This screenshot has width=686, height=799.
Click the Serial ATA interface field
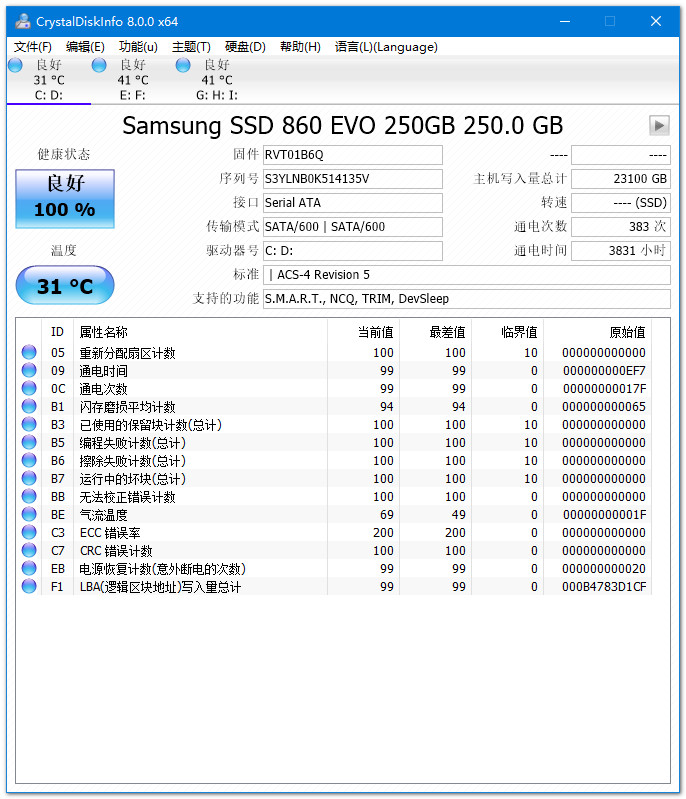point(353,203)
